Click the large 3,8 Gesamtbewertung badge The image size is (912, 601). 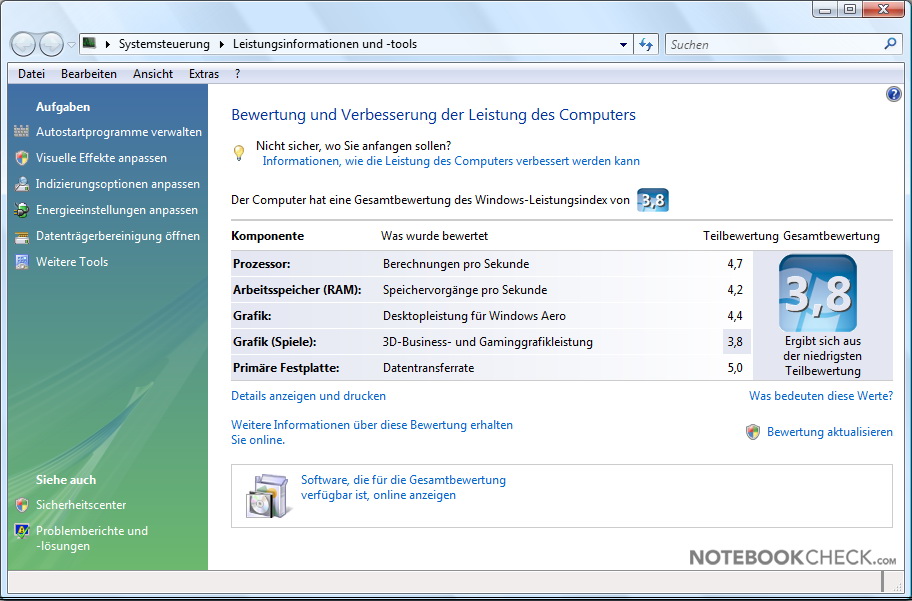817,293
